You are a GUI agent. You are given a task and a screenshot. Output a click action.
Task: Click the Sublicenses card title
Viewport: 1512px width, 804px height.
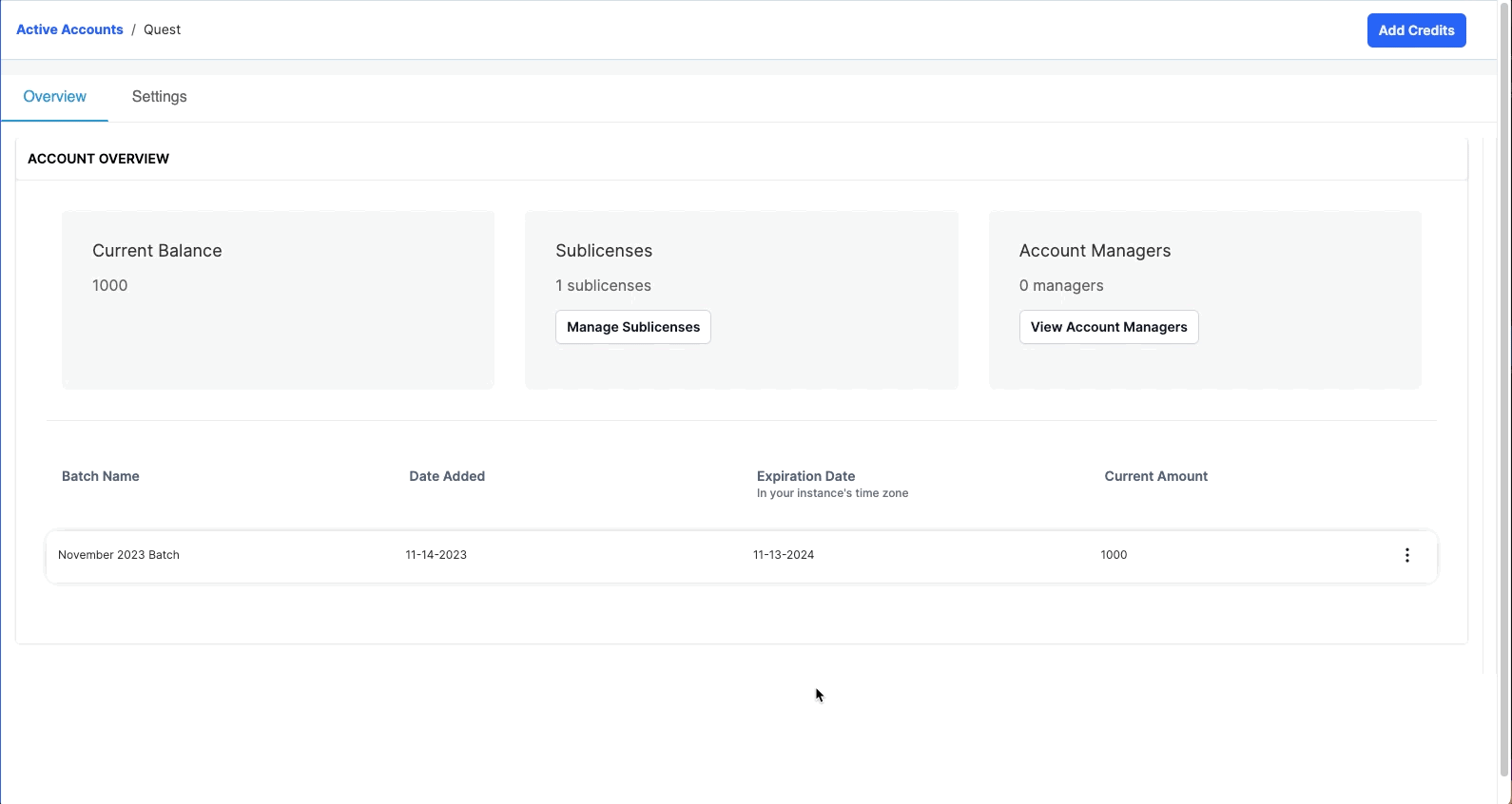604,251
